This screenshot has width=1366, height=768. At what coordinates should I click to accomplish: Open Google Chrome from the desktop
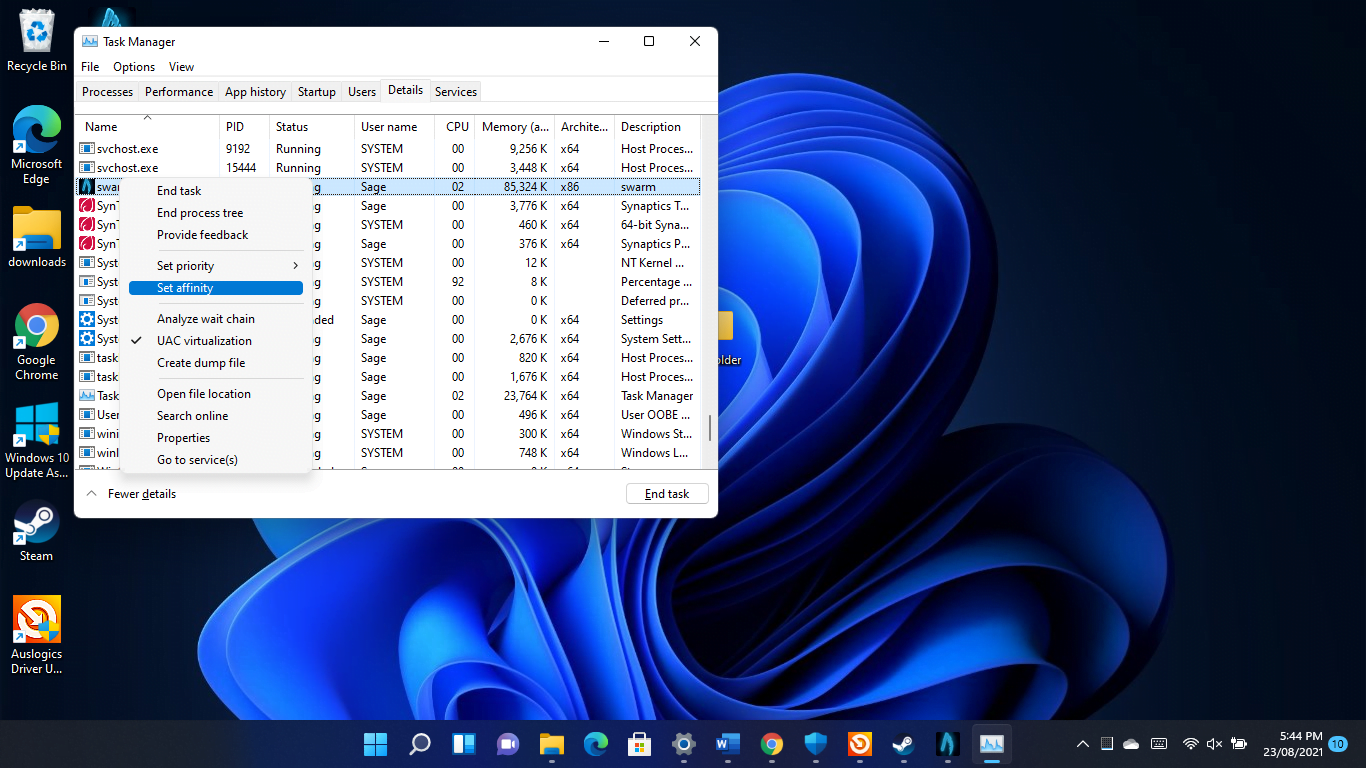[x=36, y=340]
